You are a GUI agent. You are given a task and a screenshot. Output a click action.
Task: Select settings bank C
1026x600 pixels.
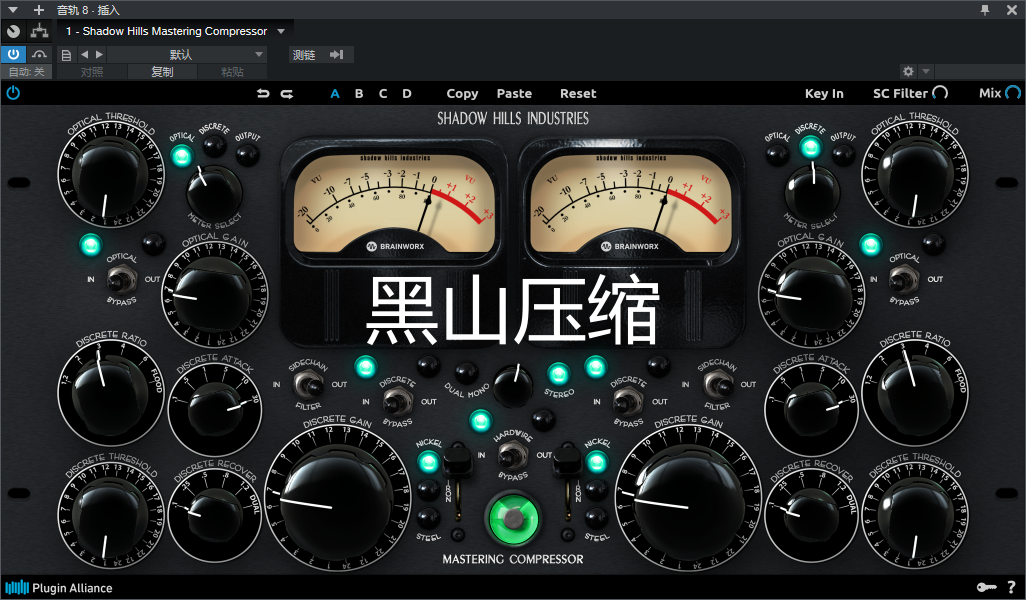(x=383, y=94)
